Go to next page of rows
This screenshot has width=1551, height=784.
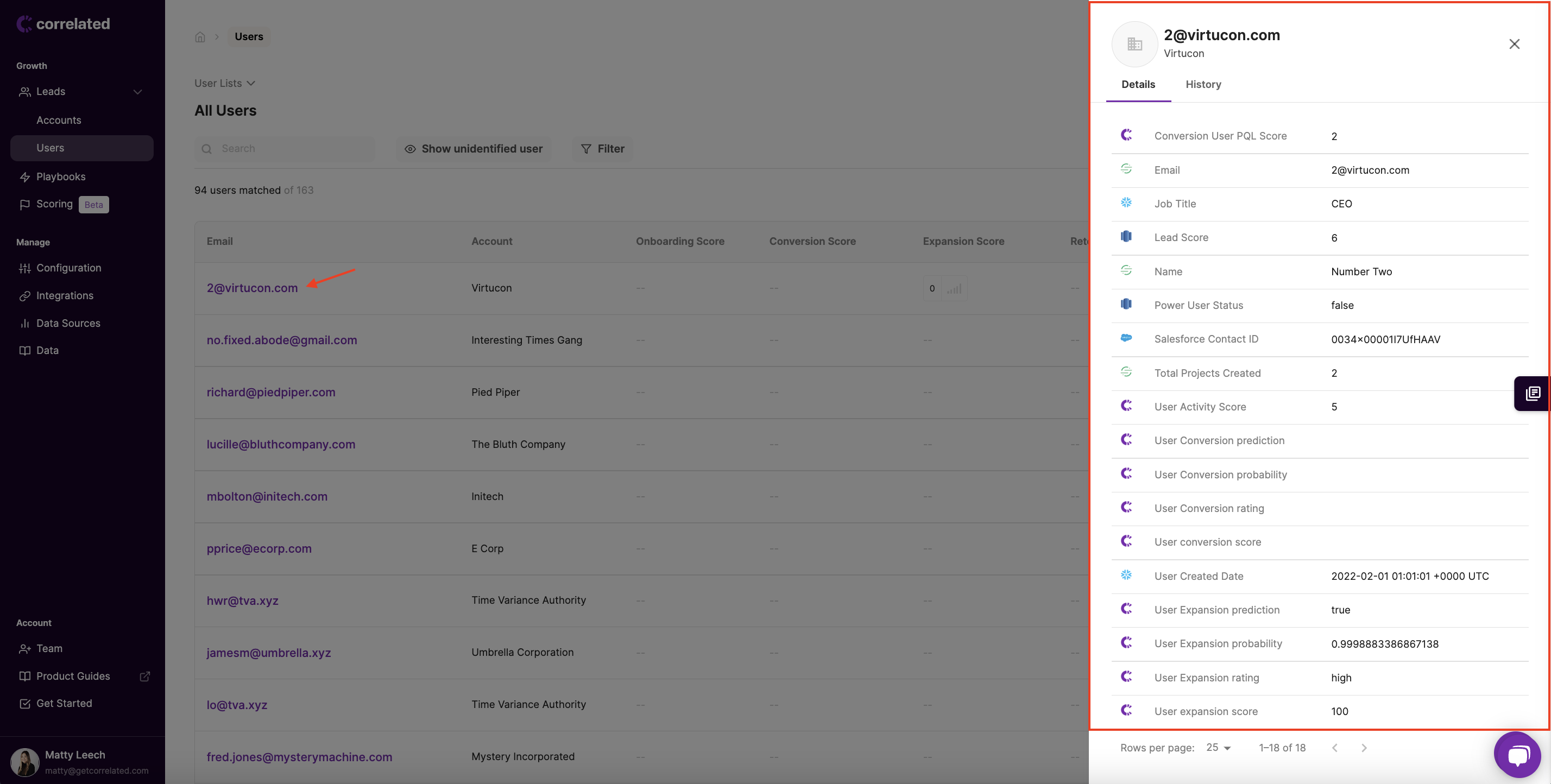point(1364,747)
